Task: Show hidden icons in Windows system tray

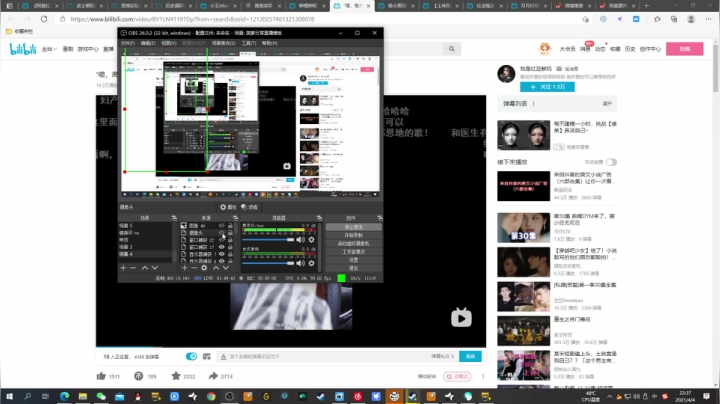Action: coord(609,396)
